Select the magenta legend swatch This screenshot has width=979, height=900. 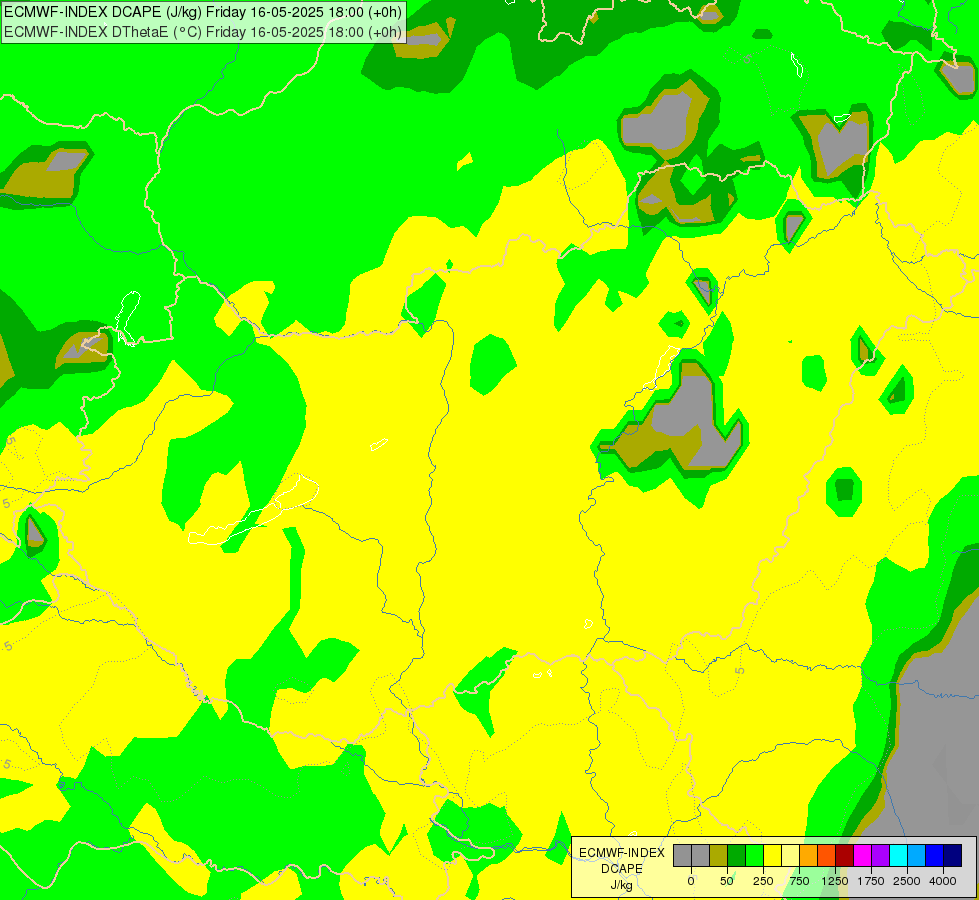(862, 856)
